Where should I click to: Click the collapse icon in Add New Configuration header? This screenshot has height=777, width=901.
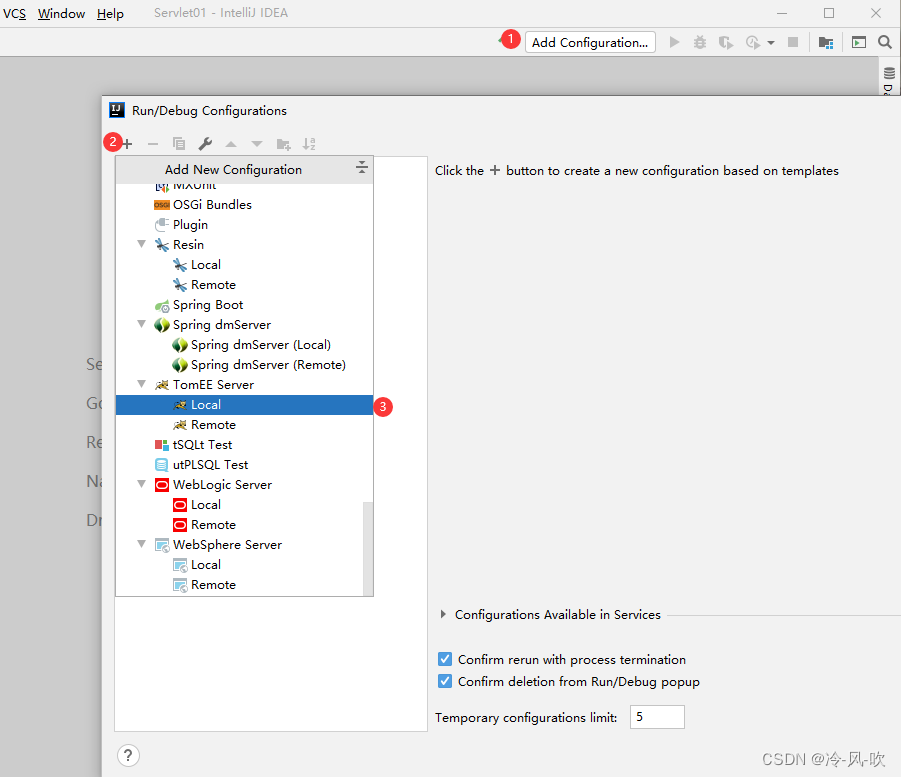(361, 167)
